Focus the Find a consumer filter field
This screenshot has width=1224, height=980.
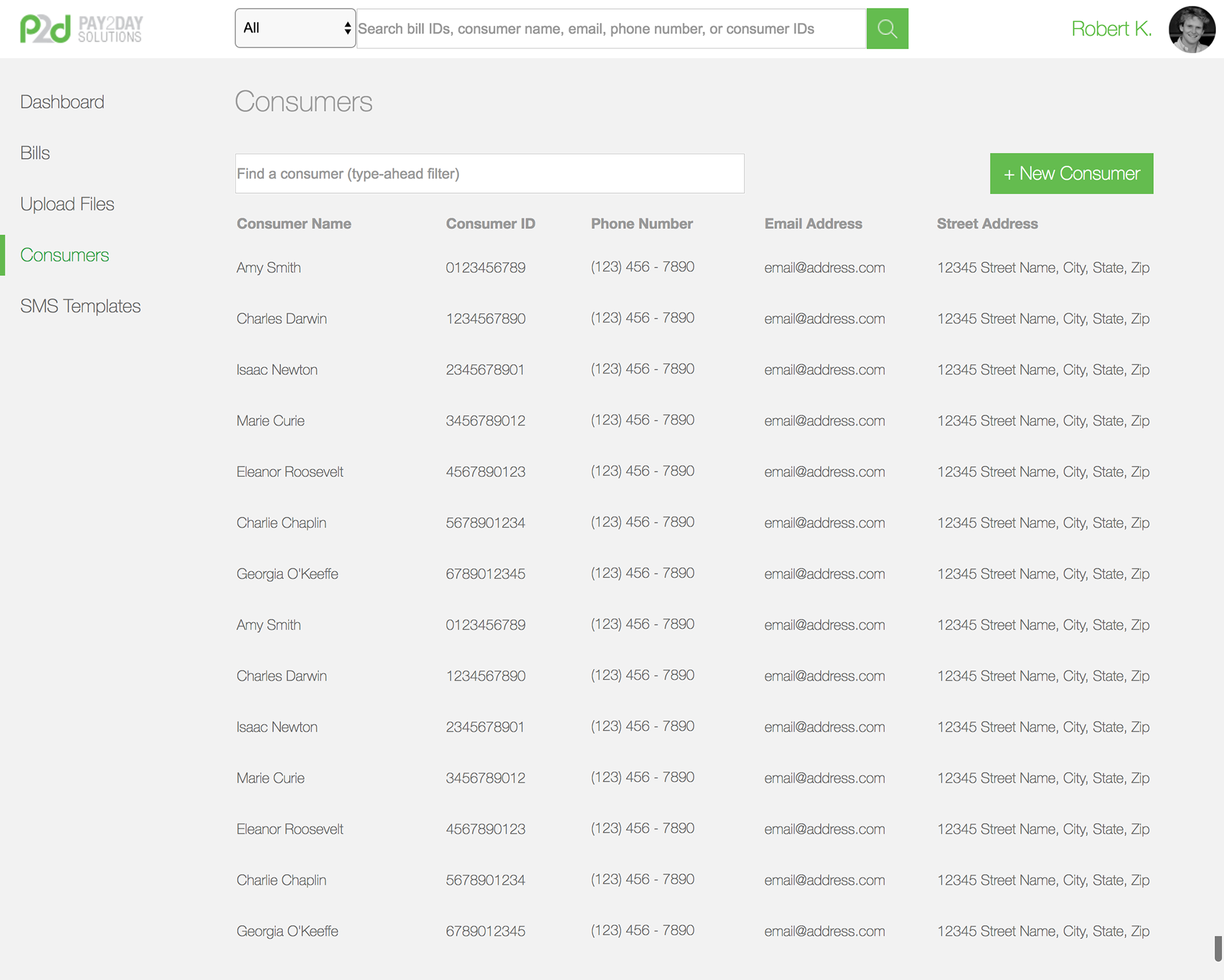tap(490, 173)
